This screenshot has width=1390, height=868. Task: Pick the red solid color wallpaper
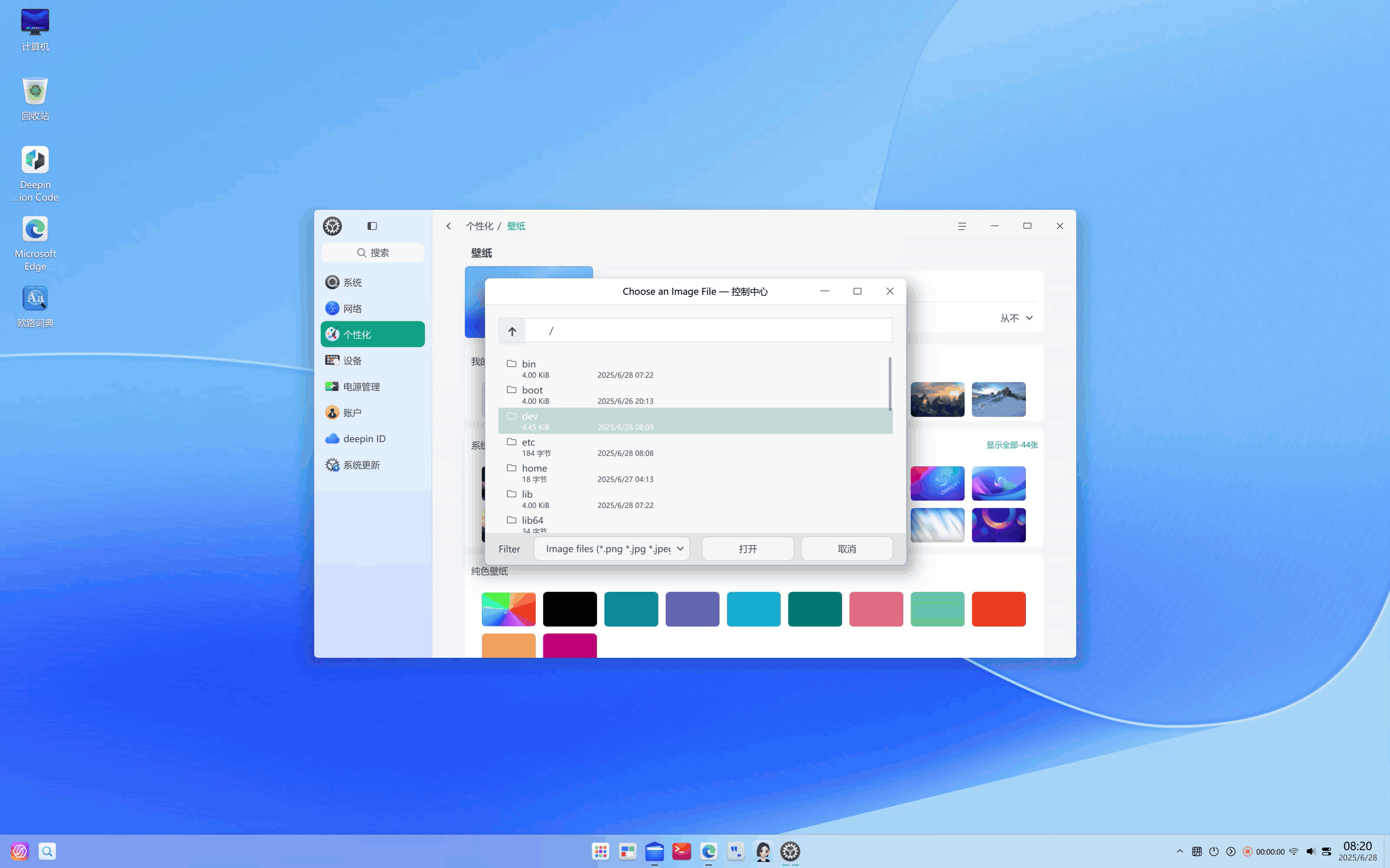click(999, 609)
